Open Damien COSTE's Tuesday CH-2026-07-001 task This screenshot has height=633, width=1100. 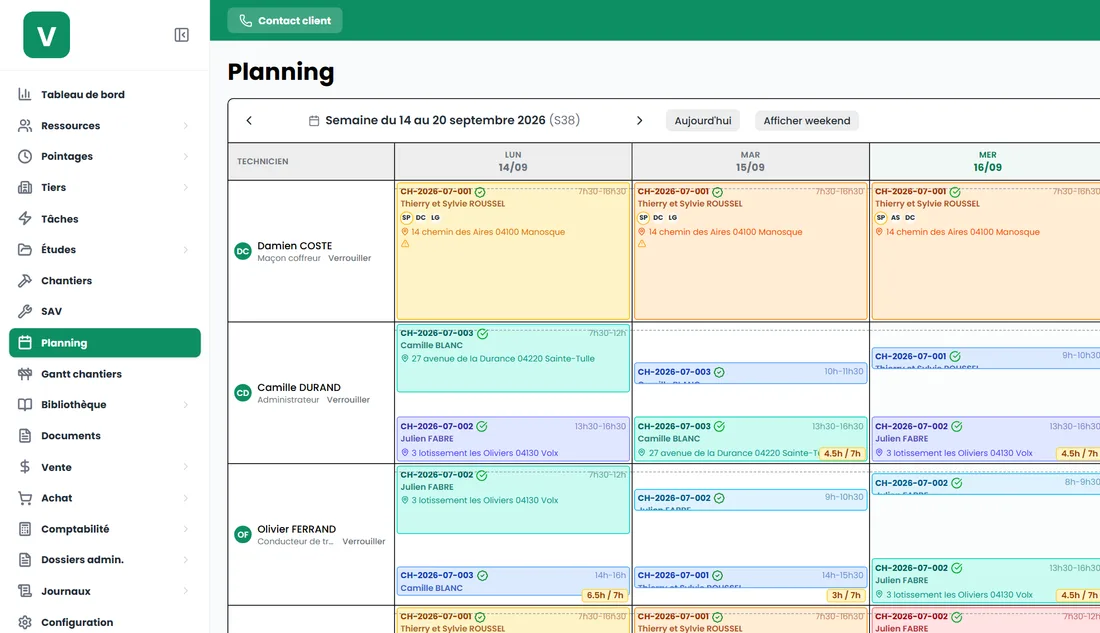click(750, 251)
